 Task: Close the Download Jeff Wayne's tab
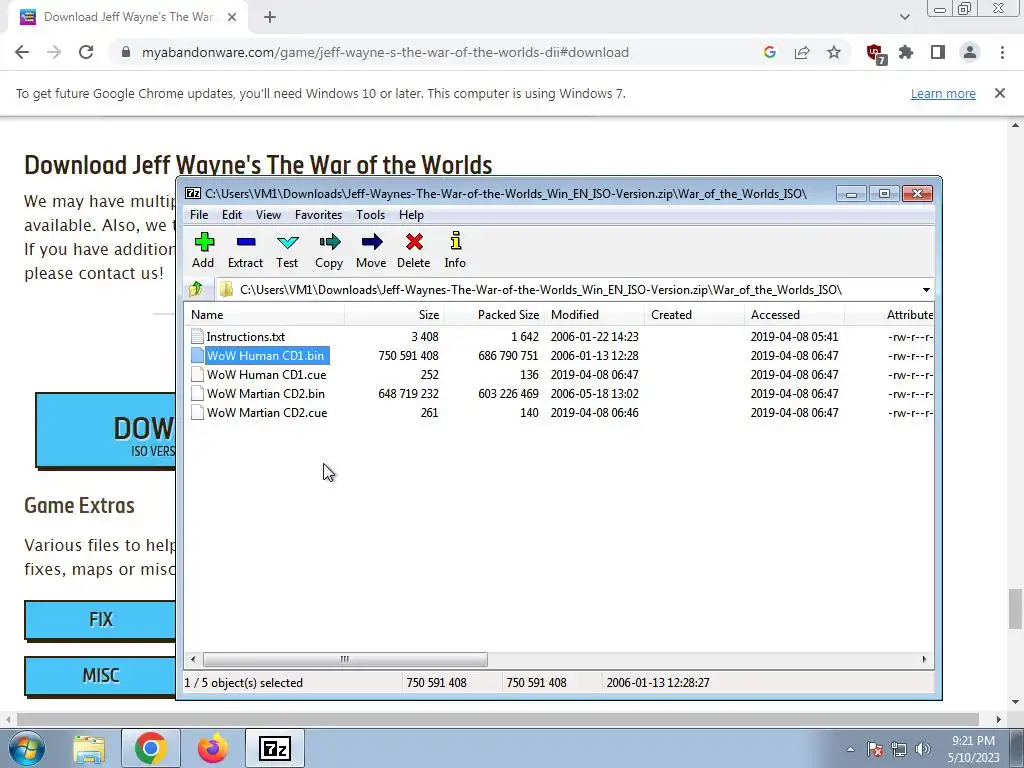232,17
